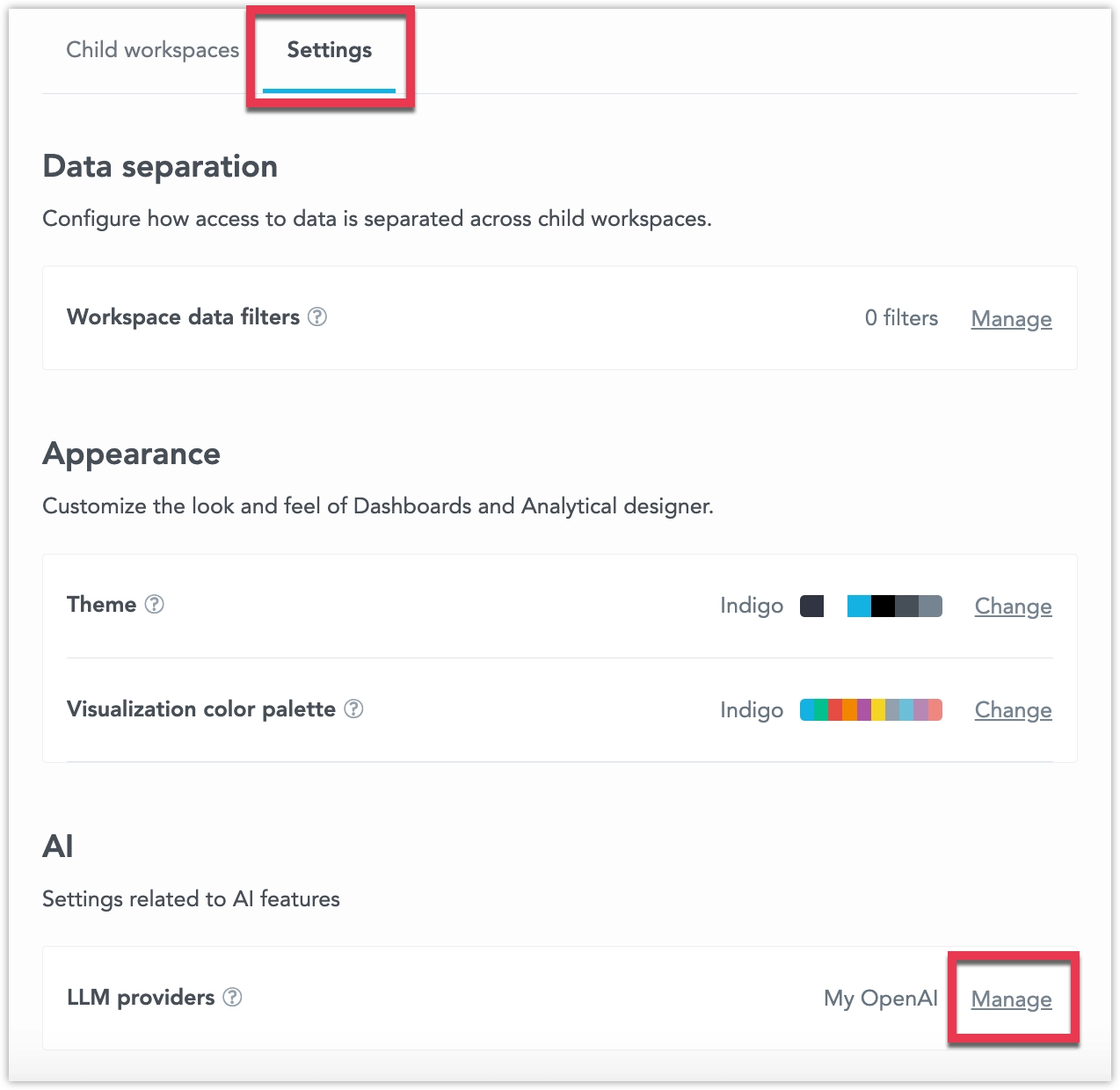The image size is (1120, 1090).
Task: Click the 'Indigo' palette name label
Action: pyautogui.click(x=752, y=709)
